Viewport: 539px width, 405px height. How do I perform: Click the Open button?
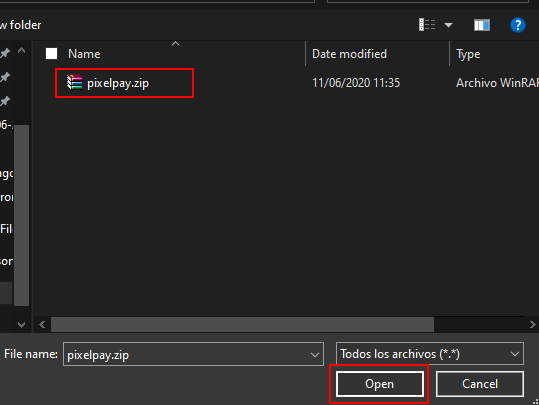click(x=380, y=384)
